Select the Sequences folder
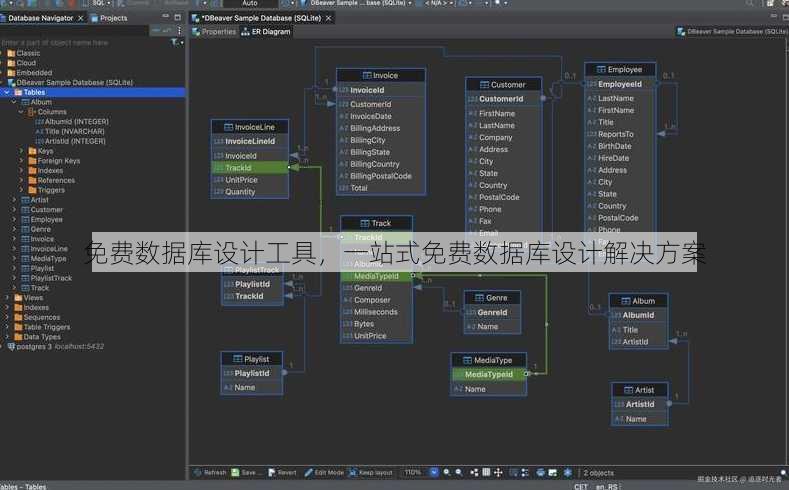The height and width of the screenshot is (490, 789). [x=37, y=317]
